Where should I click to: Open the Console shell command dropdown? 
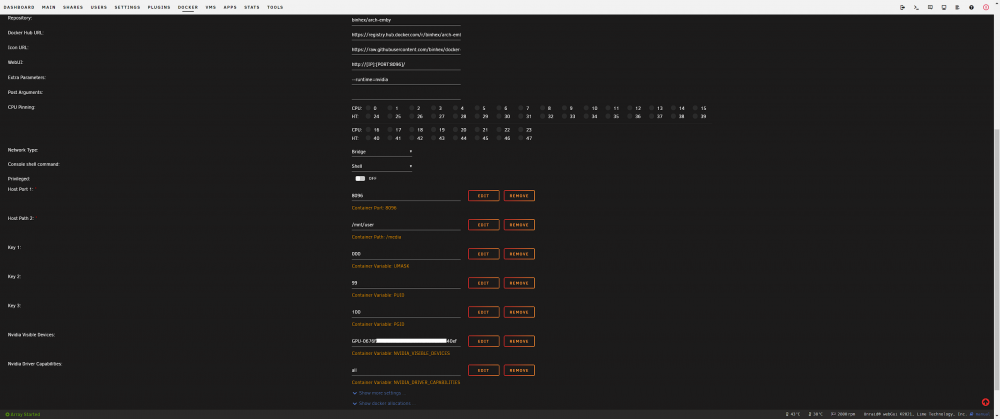pos(381,166)
